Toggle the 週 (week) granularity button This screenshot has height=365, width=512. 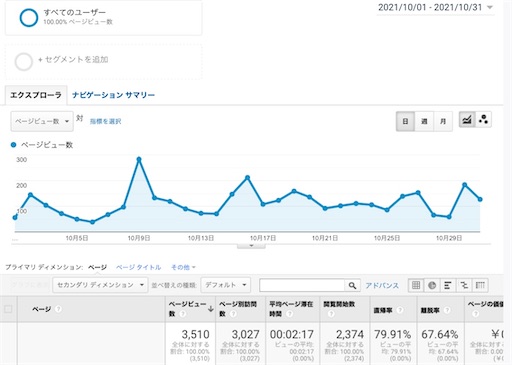point(424,121)
